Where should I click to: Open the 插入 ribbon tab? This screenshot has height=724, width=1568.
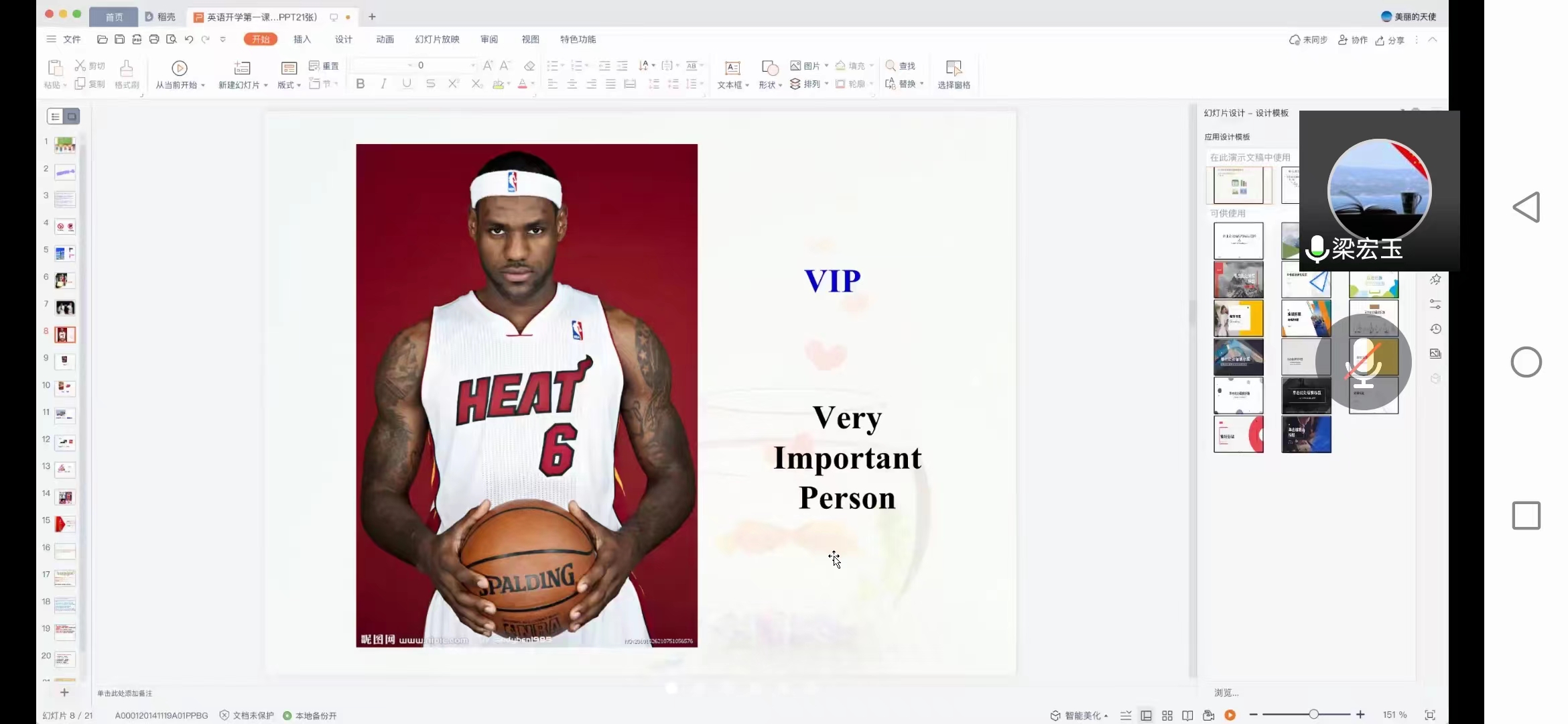pos(302,40)
